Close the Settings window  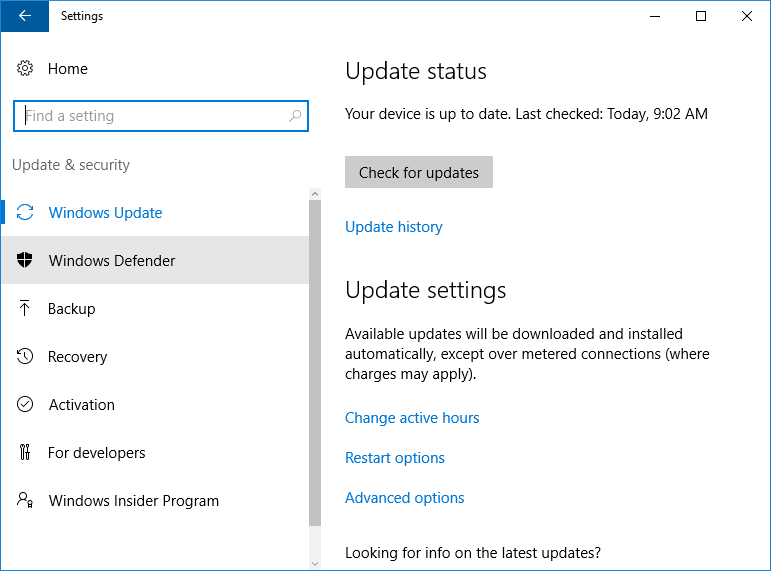[x=747, y=16]
